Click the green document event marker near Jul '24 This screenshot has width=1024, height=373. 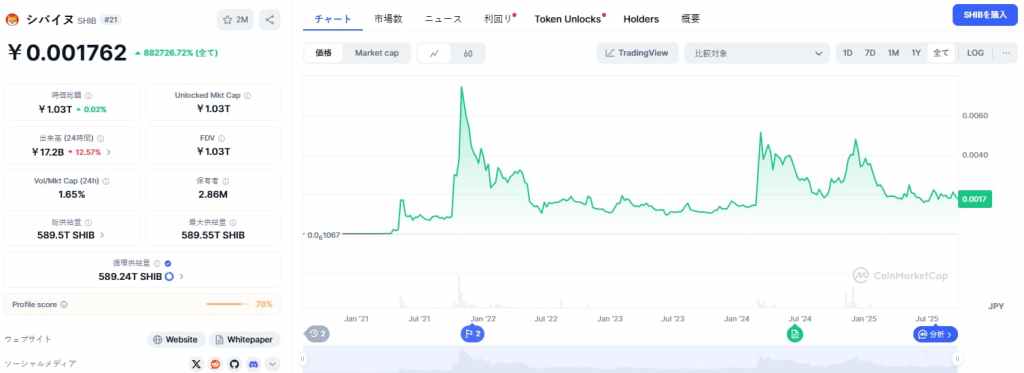tap(795, 334)
